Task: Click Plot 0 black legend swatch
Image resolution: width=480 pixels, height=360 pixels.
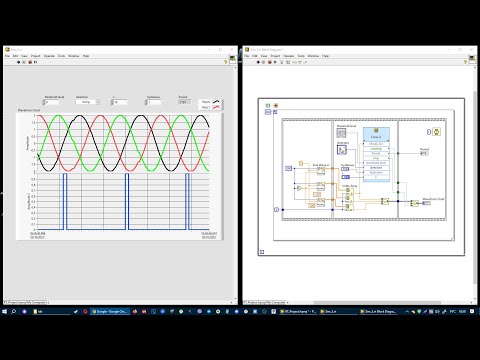Action: pos(217,102)
